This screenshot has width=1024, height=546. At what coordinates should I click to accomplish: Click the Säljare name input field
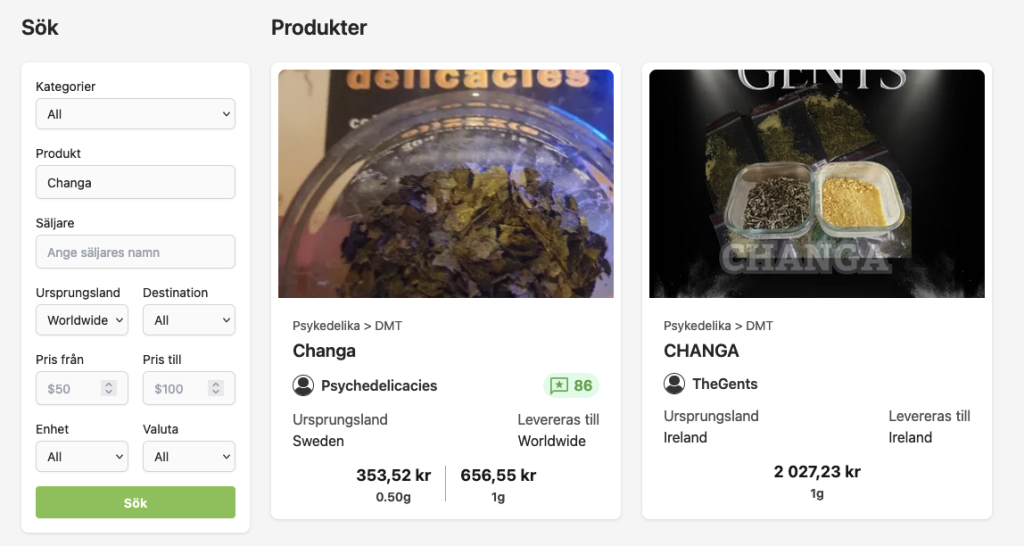coord(135,252)
